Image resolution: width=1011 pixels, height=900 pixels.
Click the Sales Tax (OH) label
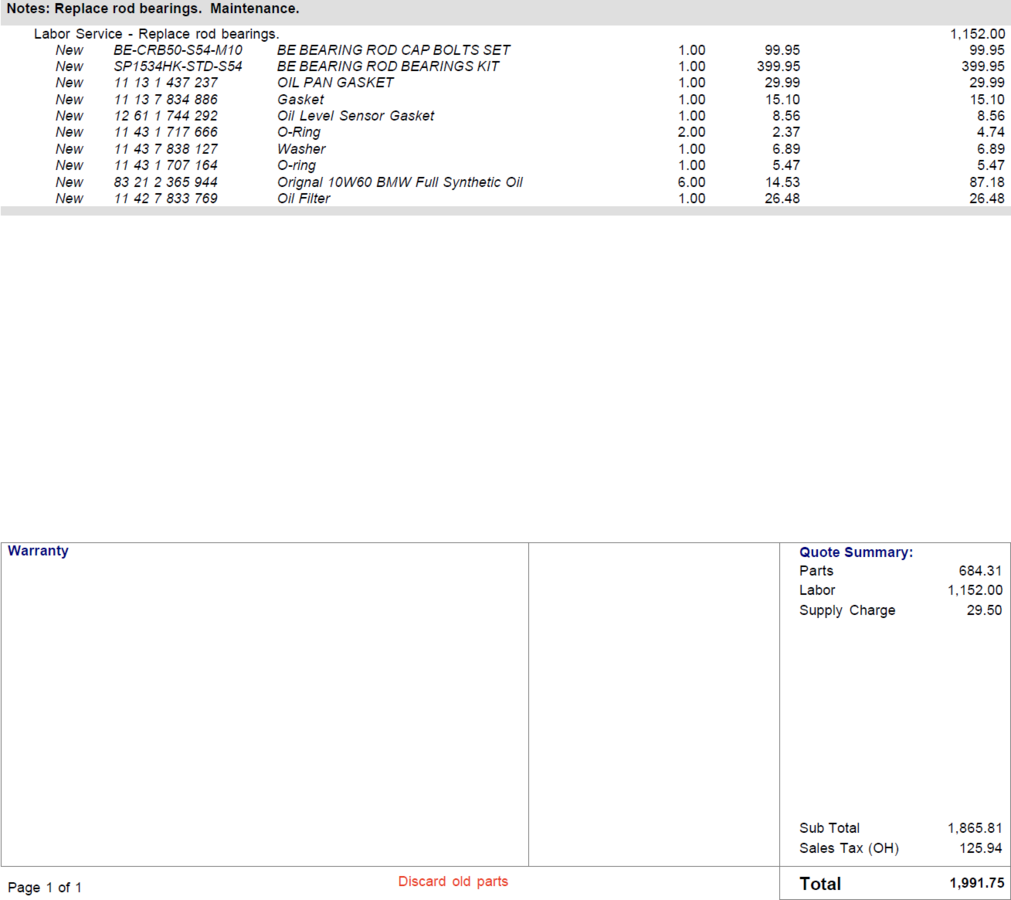coord(848,848)
